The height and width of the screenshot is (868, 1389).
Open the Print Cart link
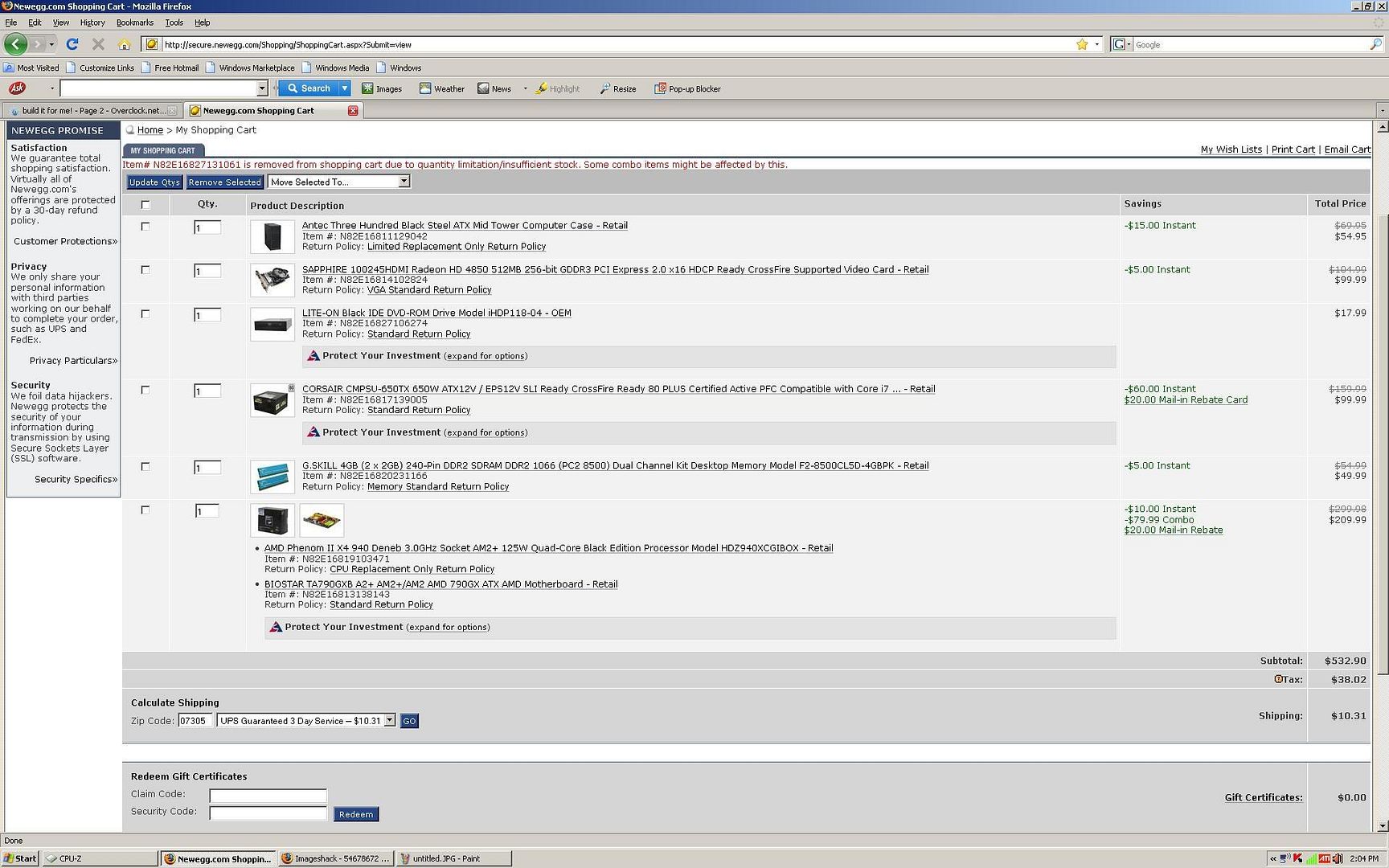tap(1293, 149)
